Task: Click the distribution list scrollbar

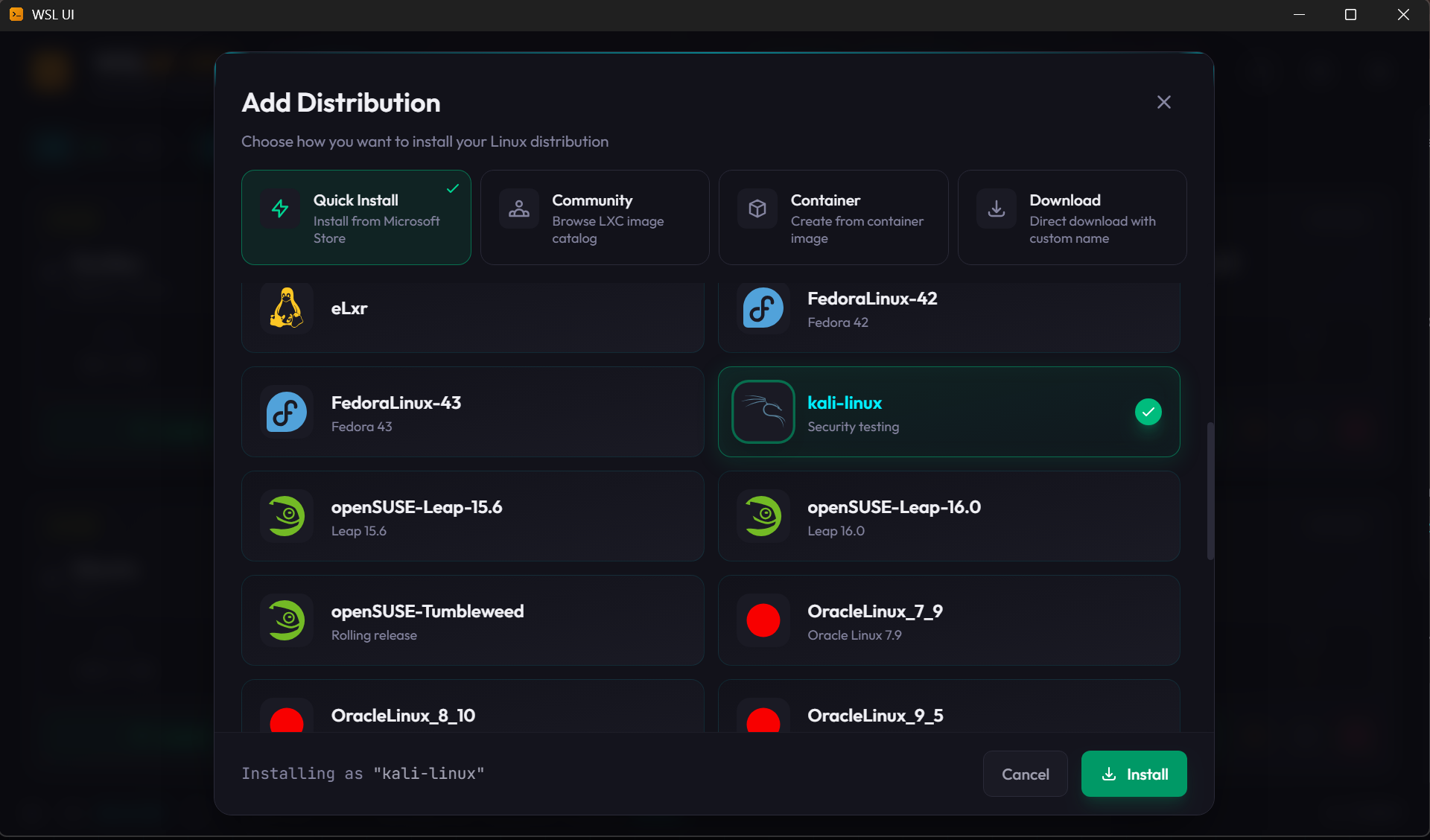Action: click(1210, 491)
